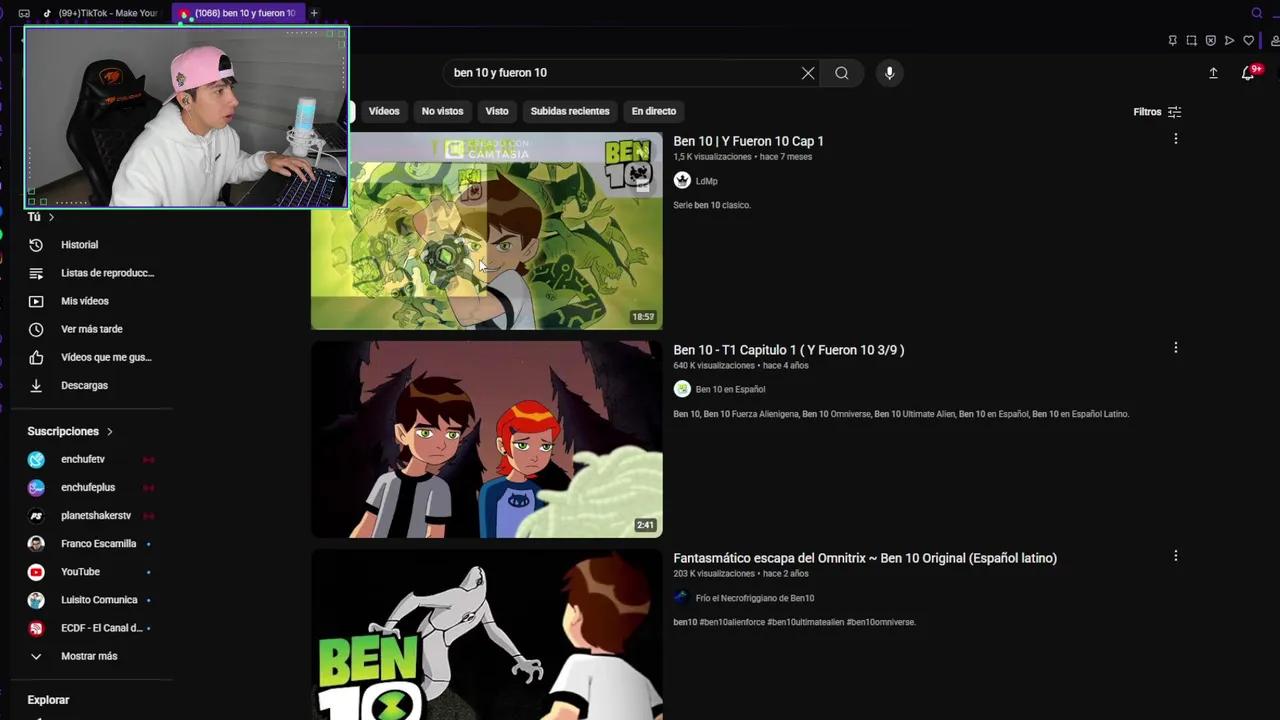Play the 18:57 Ben 10 Cap 1 thumbnail

486,231
